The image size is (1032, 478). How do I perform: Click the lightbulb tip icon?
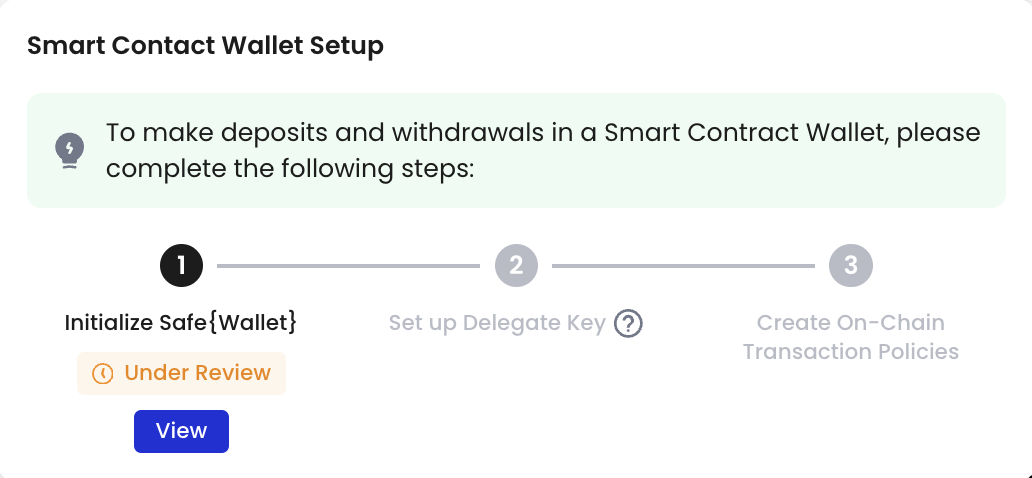tap(69, 151)
